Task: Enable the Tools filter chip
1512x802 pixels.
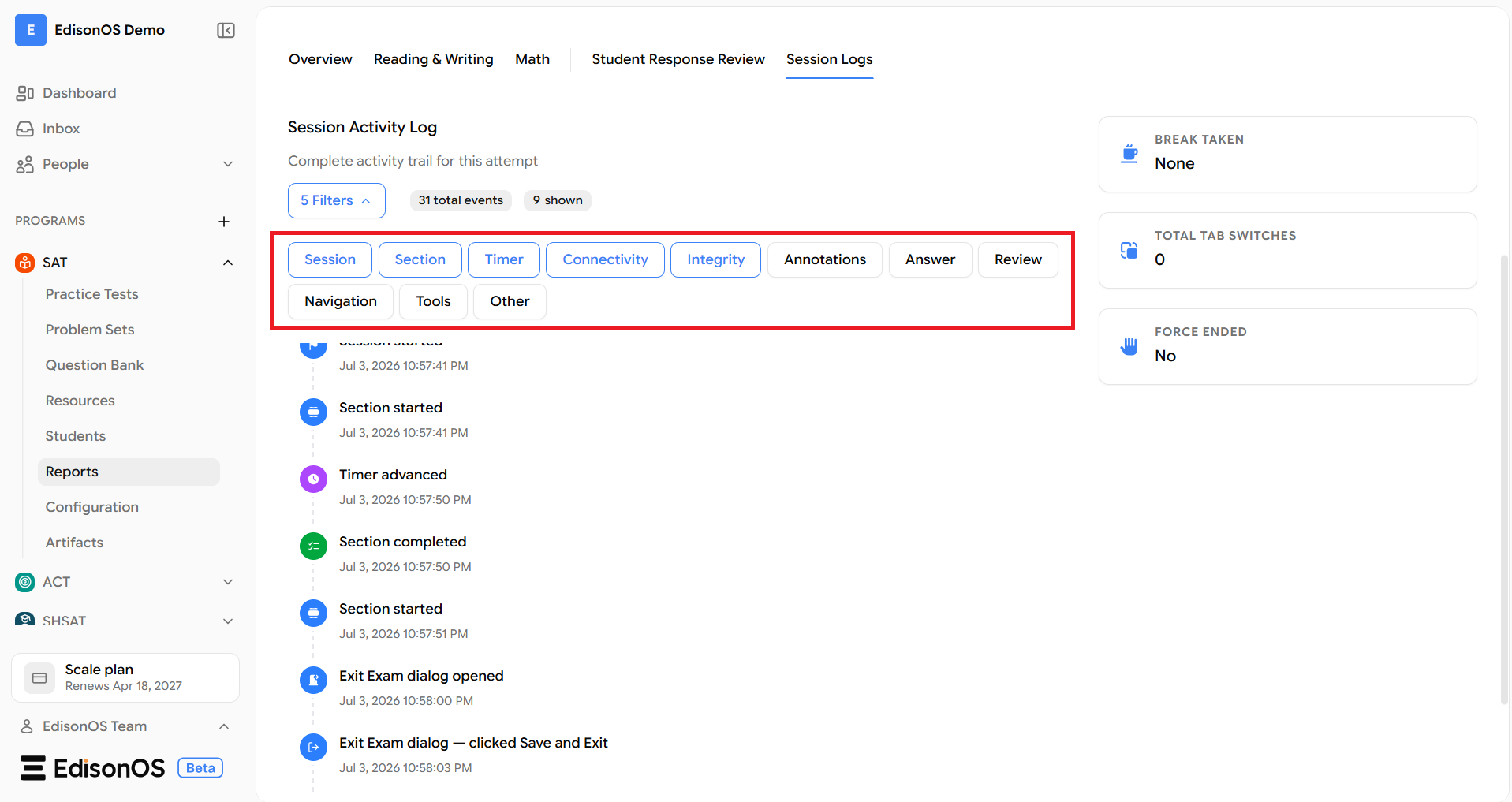Action: tap(433, 301)
